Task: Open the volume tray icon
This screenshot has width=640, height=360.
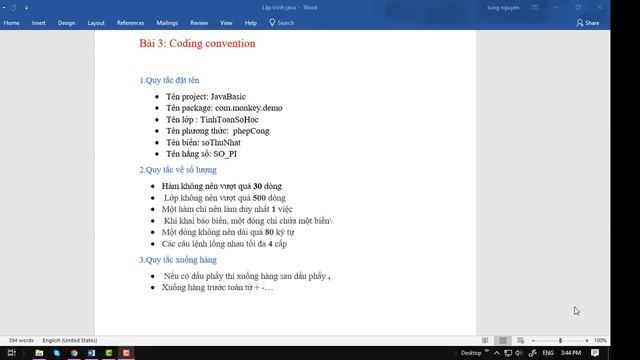Action: pyautogui.click(x=519, y=353)
